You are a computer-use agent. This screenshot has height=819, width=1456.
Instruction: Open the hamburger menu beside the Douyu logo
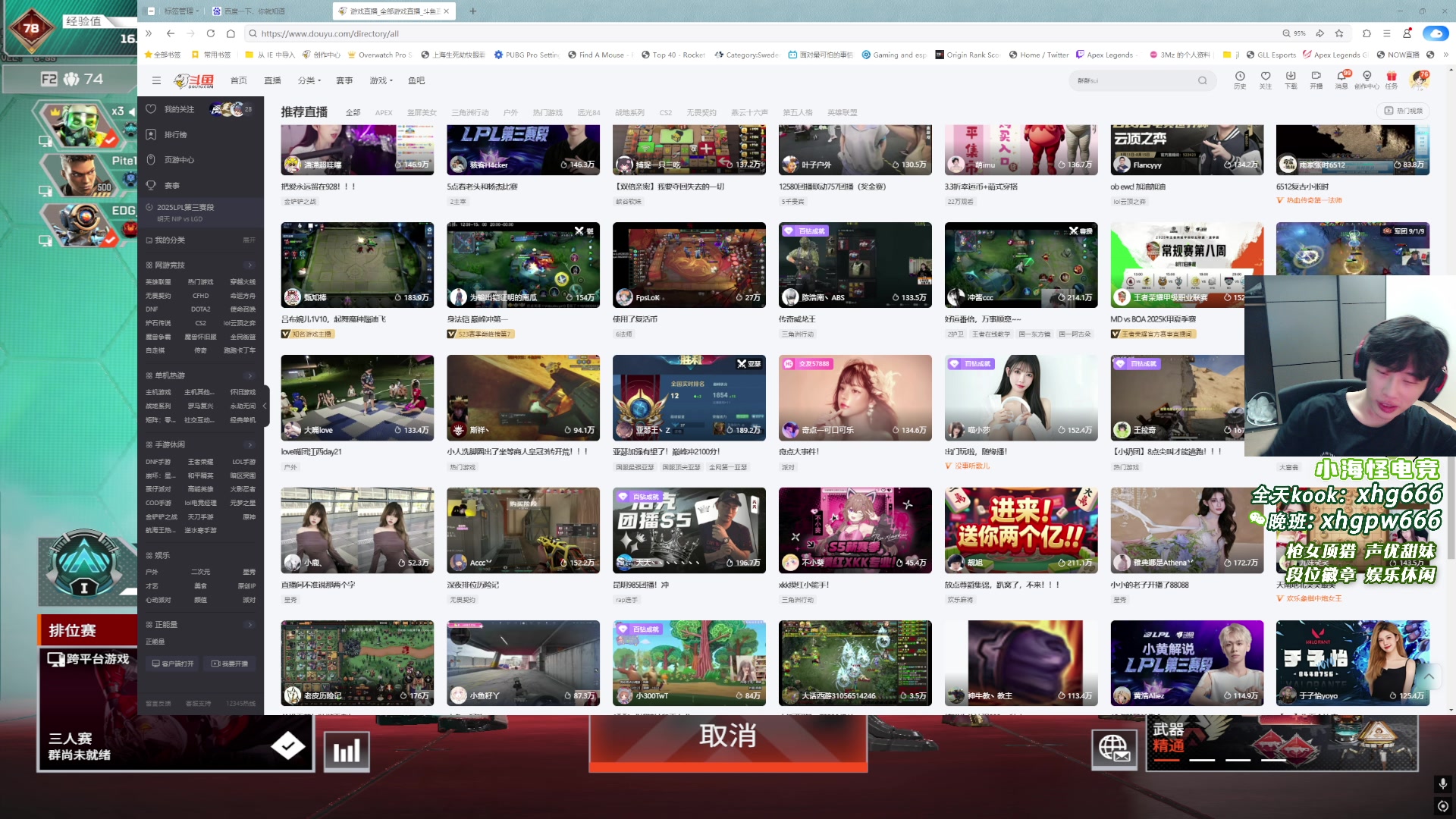[x=156, y=80]
